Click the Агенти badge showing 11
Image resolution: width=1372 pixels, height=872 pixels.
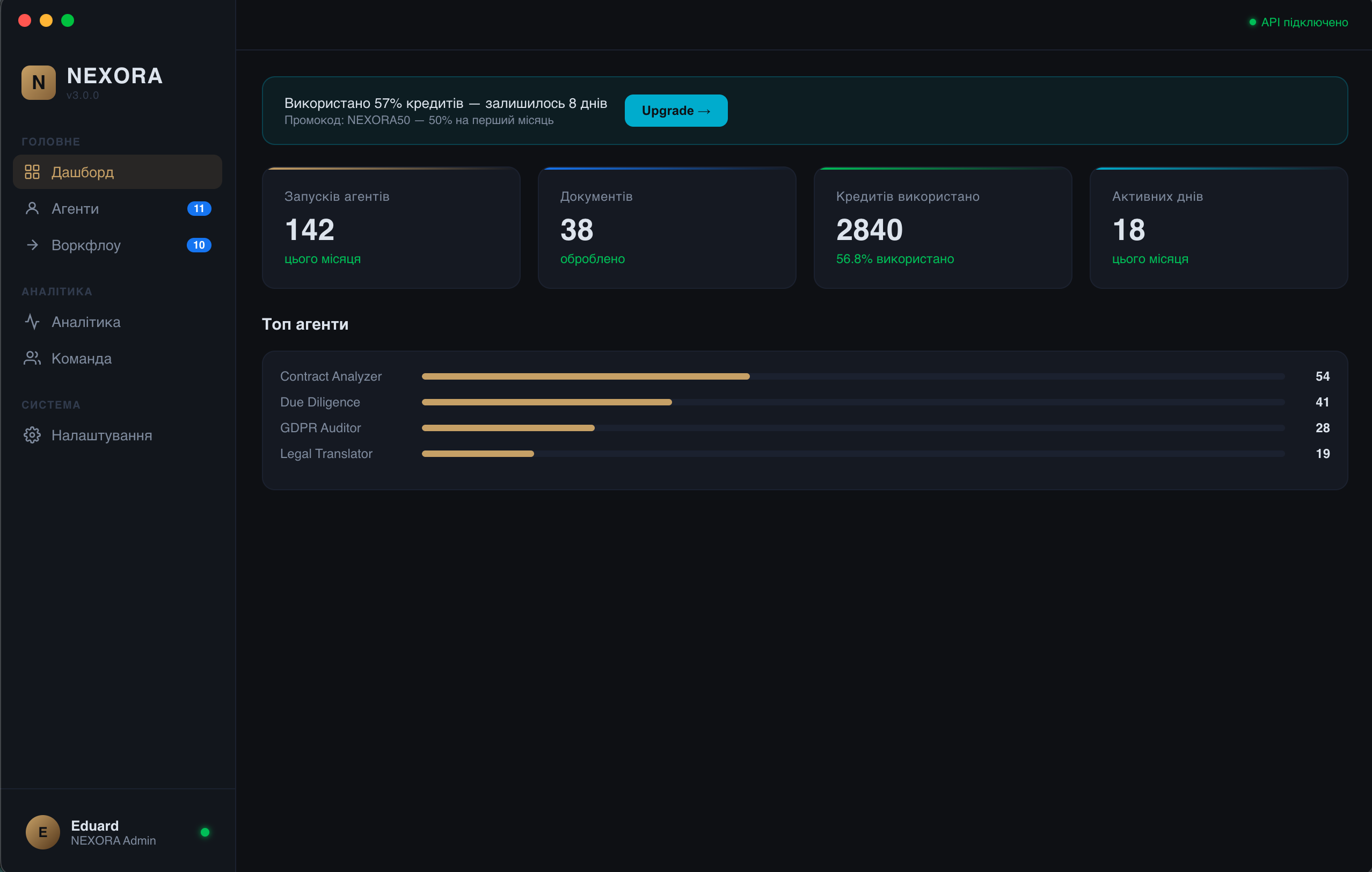pyautogui.click(x=199, y=208)
